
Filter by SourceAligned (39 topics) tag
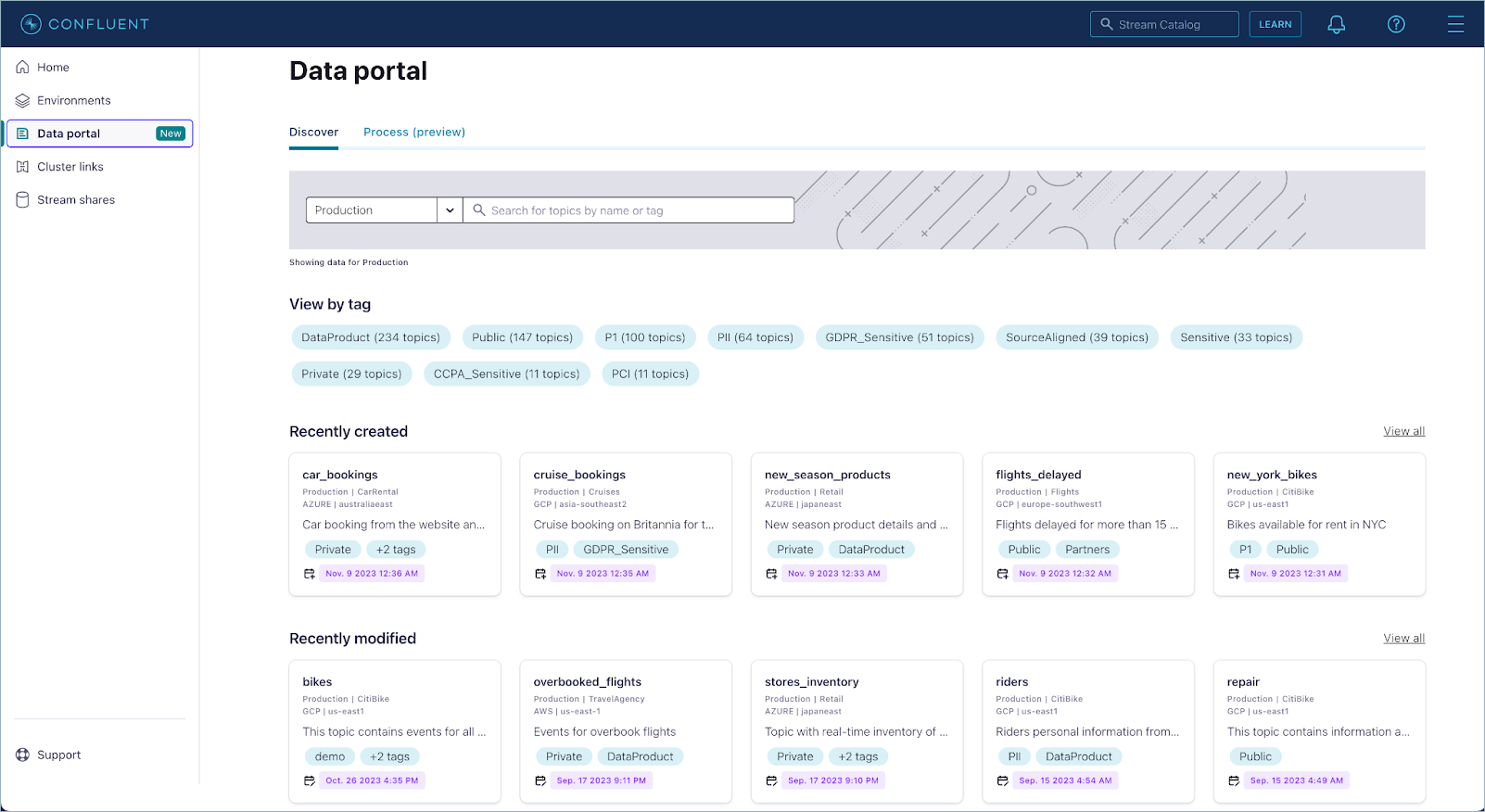point(1077,337)
